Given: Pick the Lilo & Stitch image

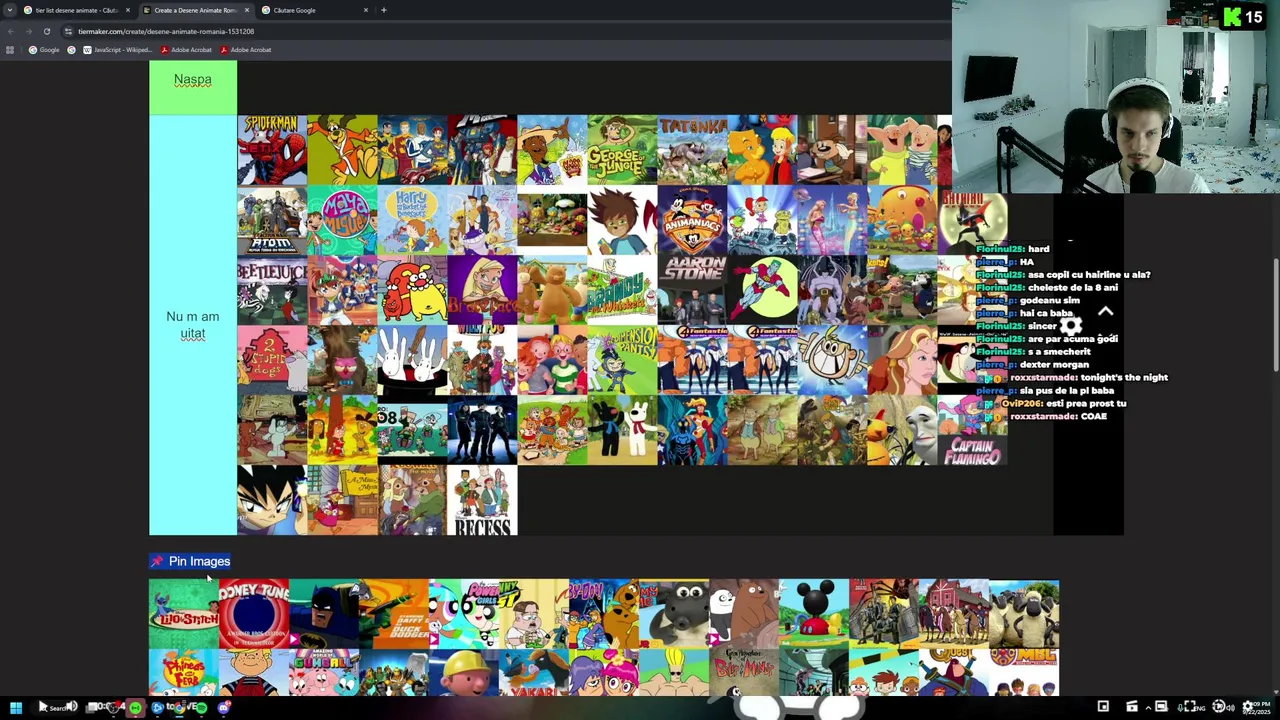Looking at the screenshot, I should tap(184, 614).
